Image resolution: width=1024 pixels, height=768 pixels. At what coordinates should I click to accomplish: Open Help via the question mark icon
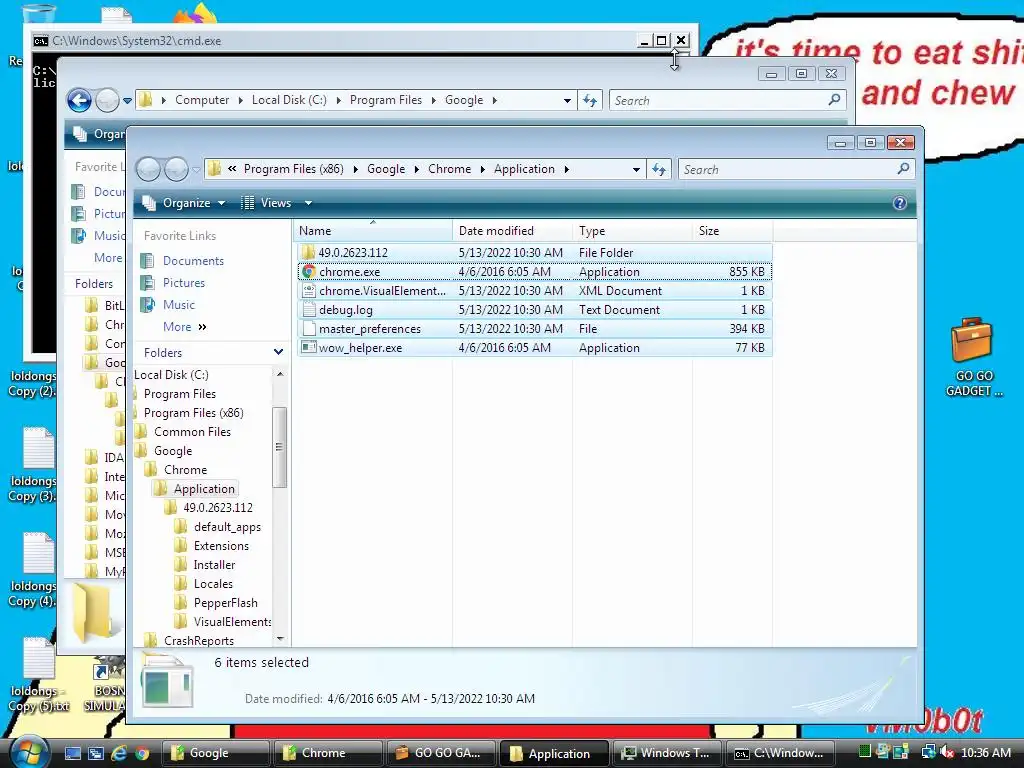click(899, 203)
